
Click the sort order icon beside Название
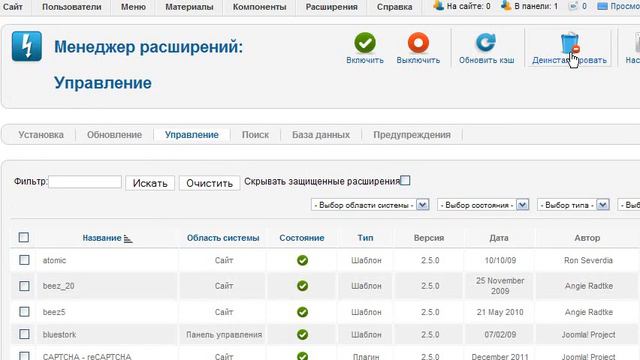(128, 238)
